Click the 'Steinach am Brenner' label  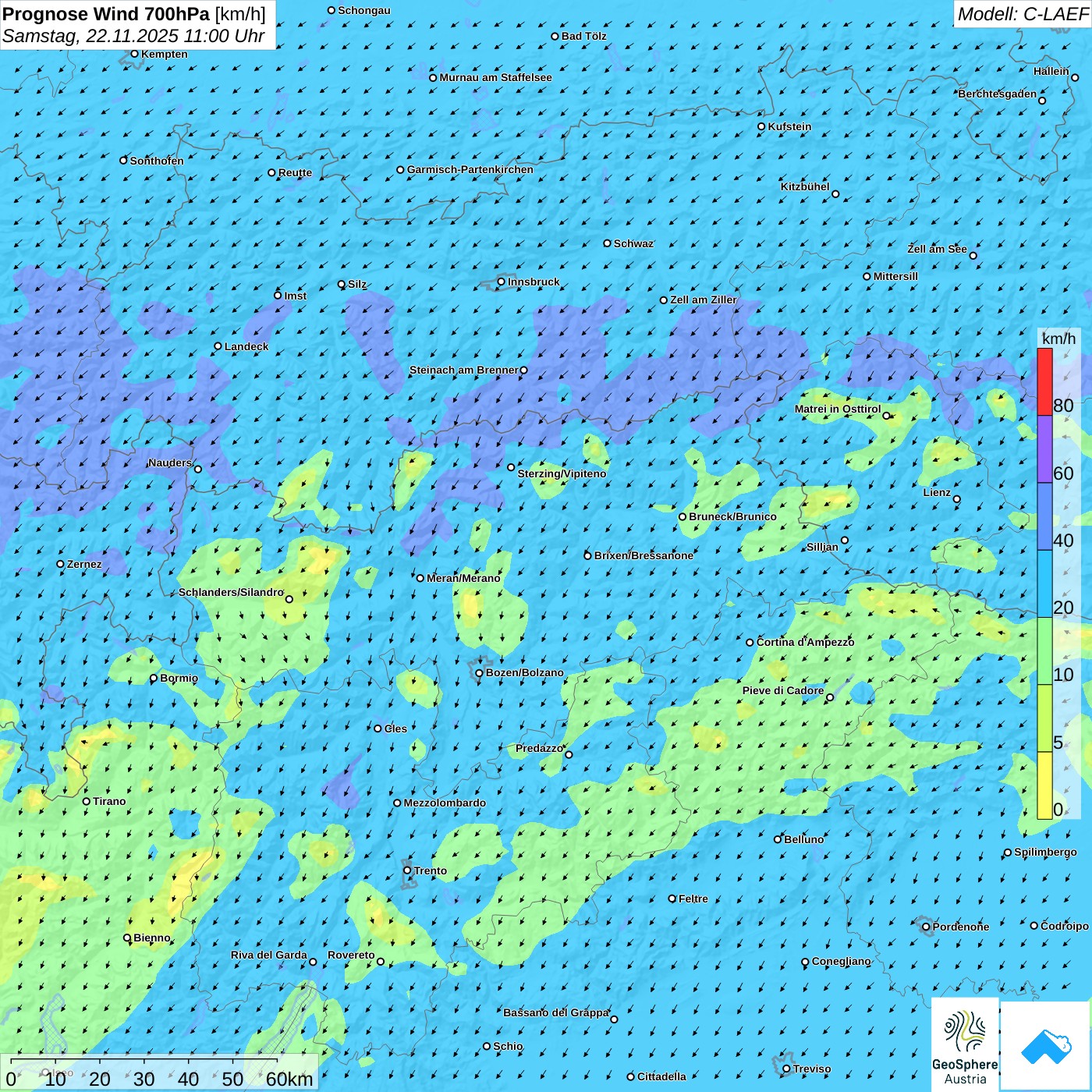[x=463, y=370]
